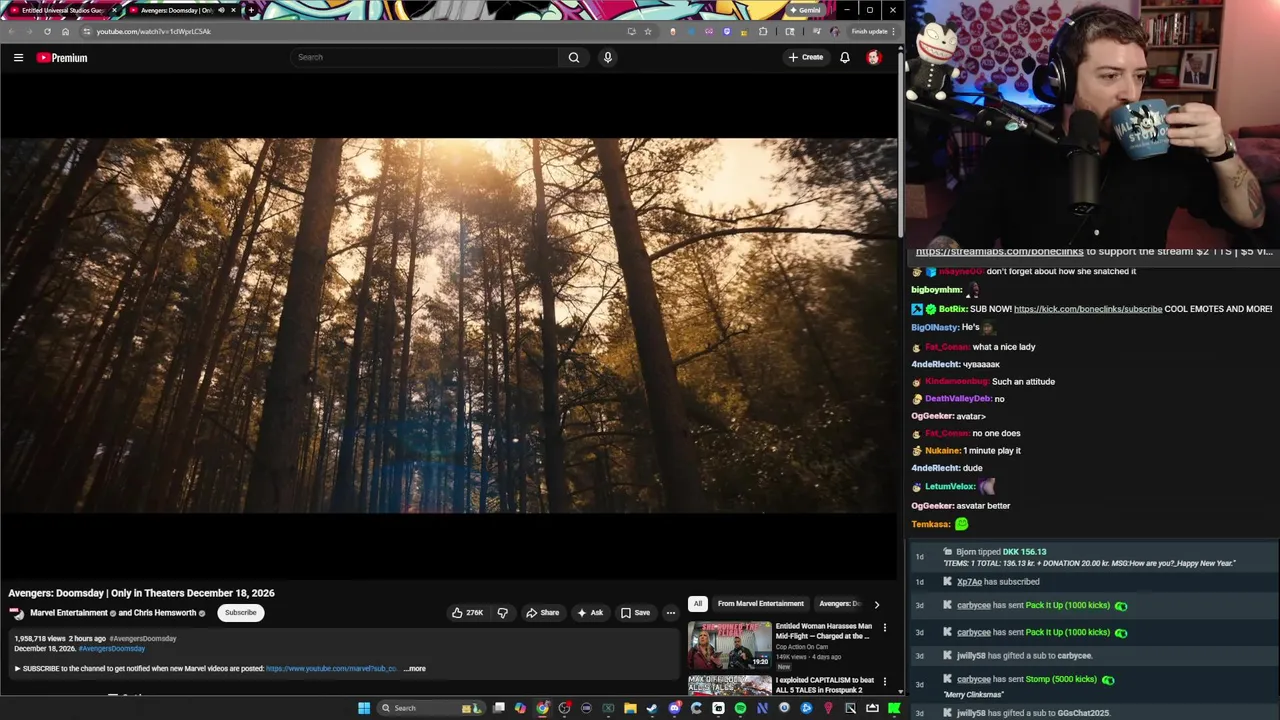Screen dimensions: 1280x720
Task: Open Spotify from the taskbar
Action: click(740, 708)
